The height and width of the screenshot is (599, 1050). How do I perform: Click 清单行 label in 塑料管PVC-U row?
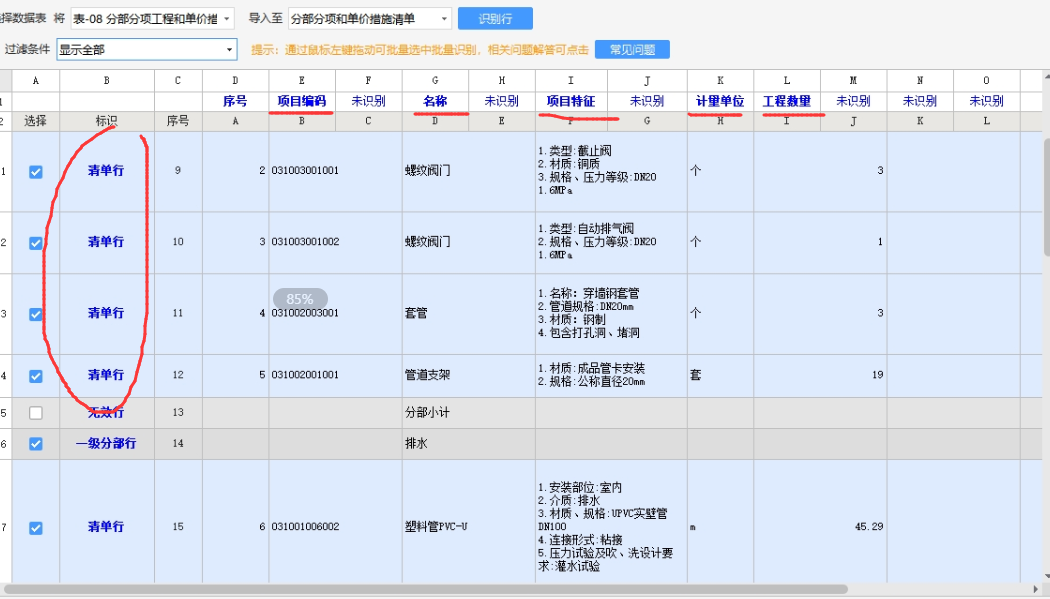pyautogui.click(x=106, y=527)
